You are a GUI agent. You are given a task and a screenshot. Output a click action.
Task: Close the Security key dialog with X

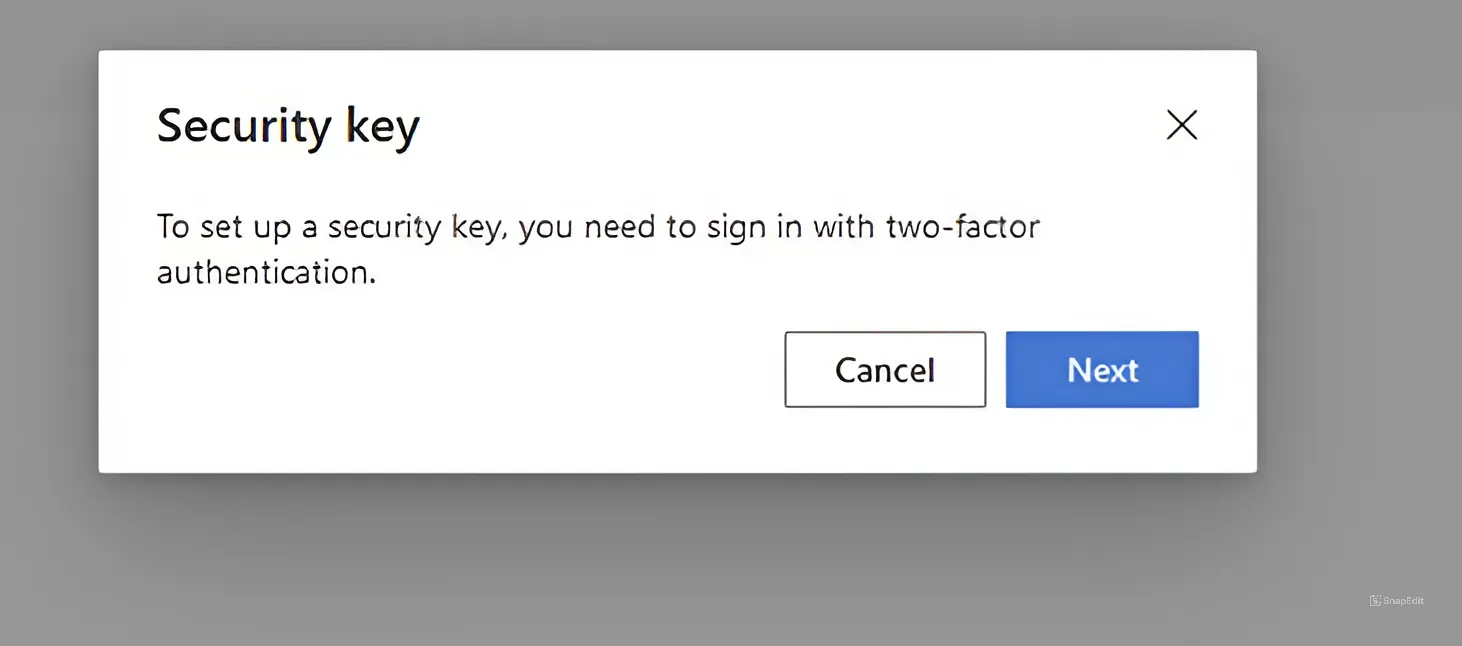pos(1181,125)
